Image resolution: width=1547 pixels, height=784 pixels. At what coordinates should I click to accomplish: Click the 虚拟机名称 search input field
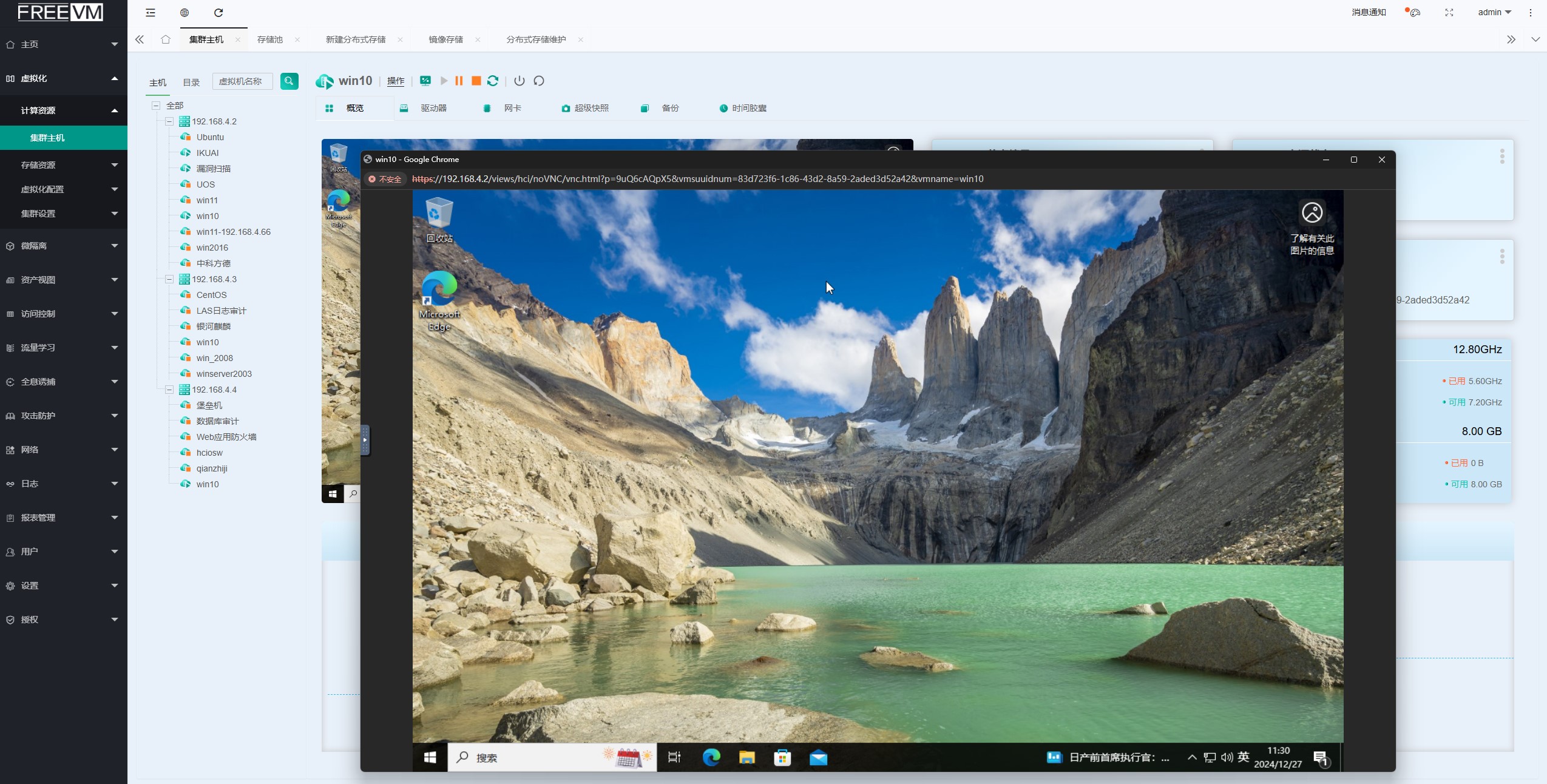[x=242, y=81]
